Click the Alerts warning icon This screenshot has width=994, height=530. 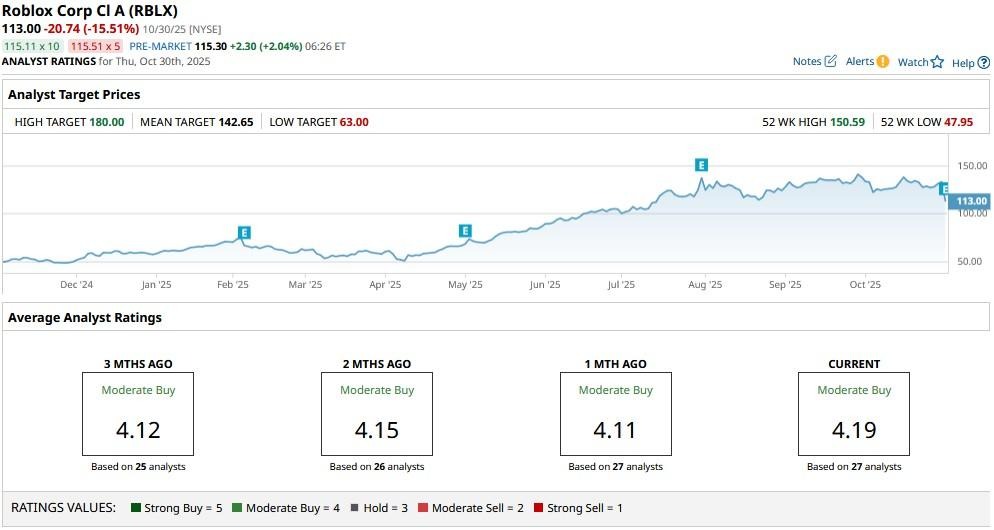pos(882,62)
